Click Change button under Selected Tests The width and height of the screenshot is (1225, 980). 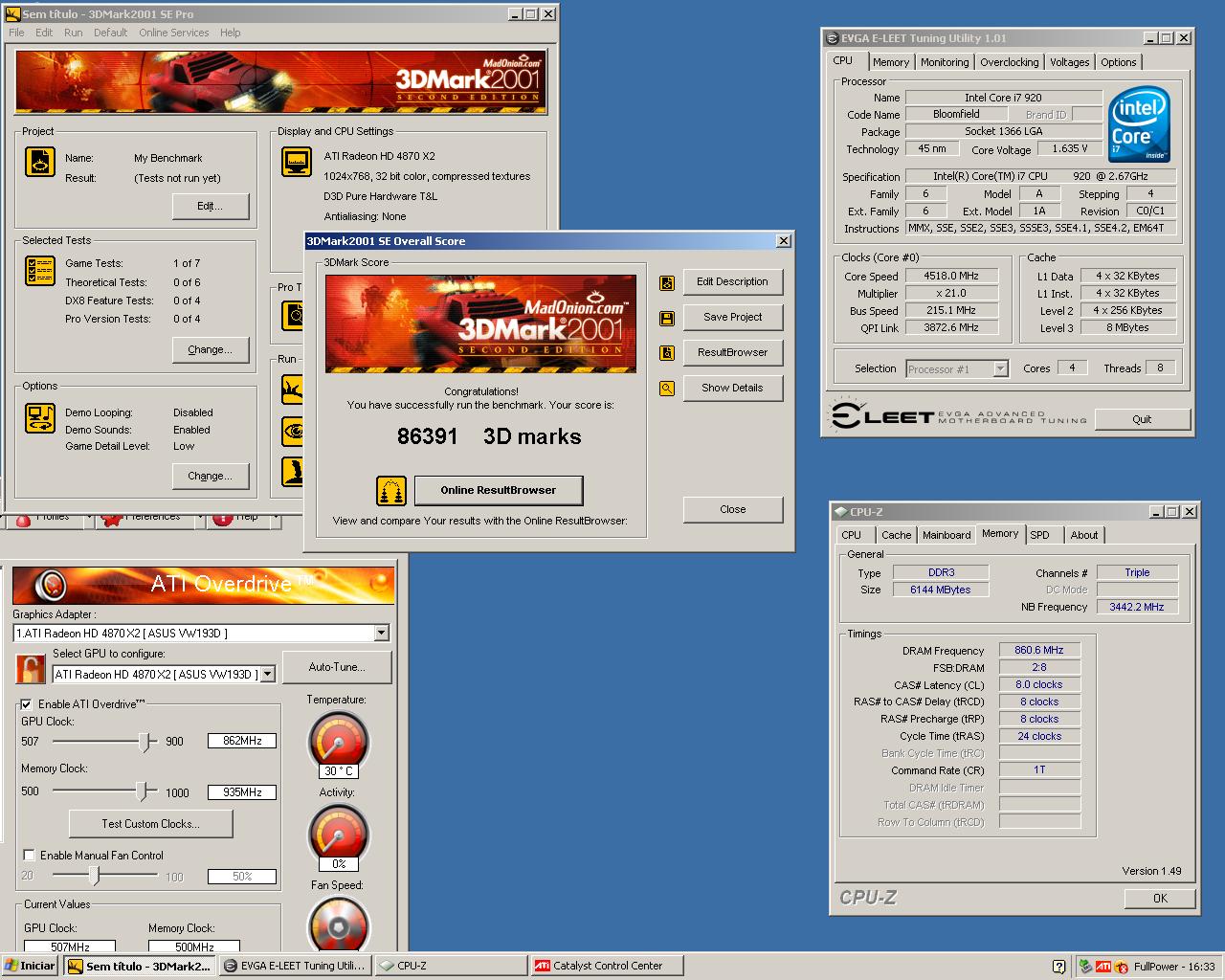coord(210,349)
